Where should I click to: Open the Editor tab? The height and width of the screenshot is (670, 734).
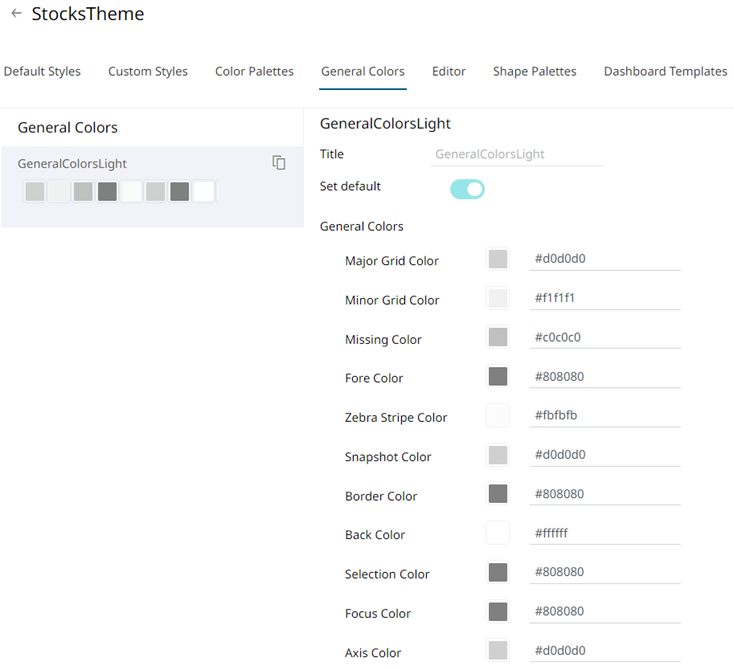point(449,72)
